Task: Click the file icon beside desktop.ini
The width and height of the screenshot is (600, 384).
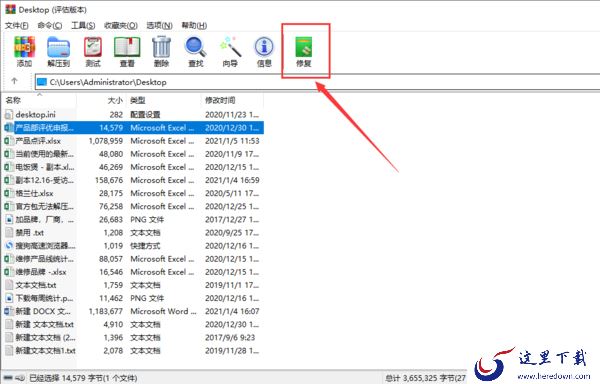Action: [x=8, y=114]
